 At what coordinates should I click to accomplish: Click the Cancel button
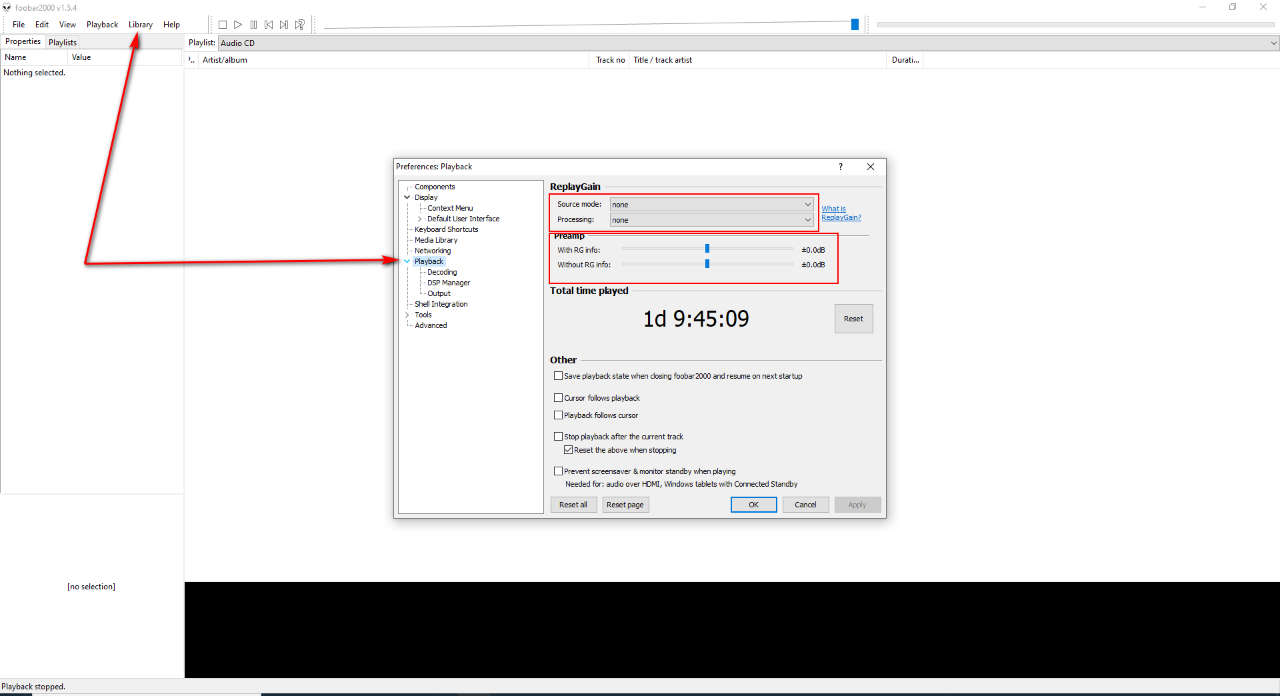coord(805,505)
